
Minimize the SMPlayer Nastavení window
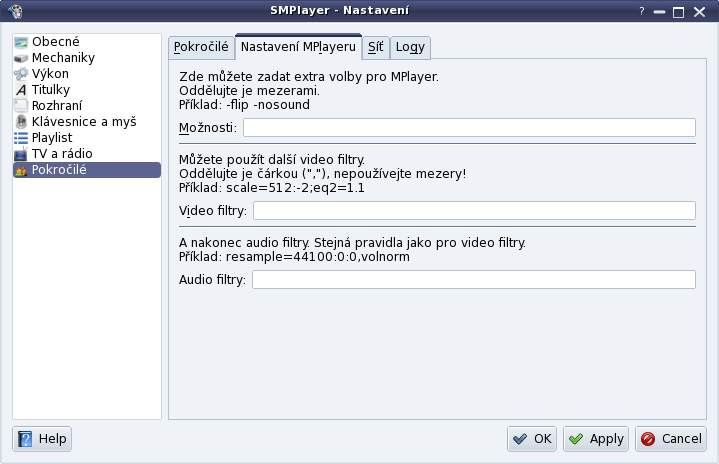pyautogui.click(x=659, y=12)
